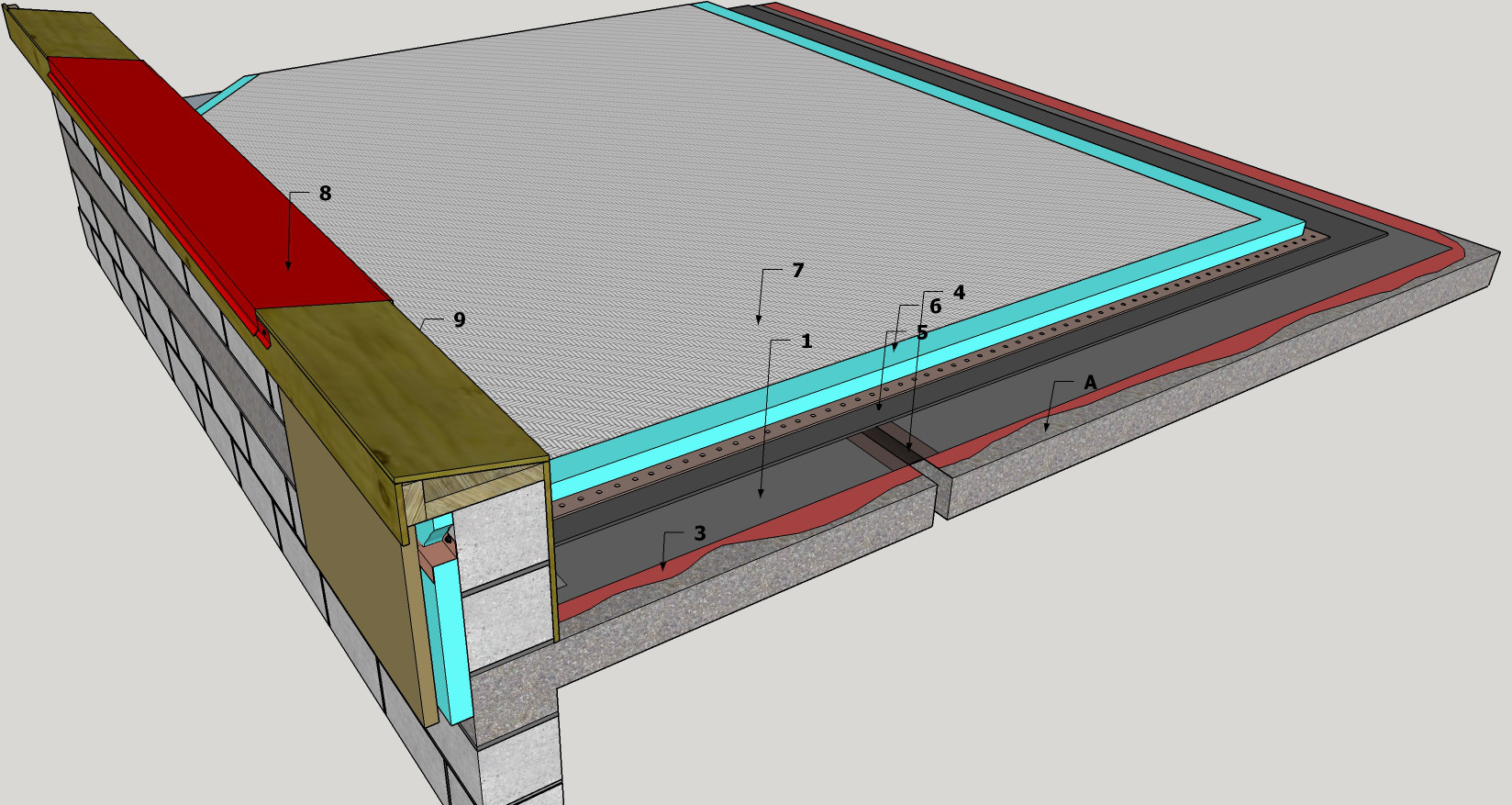Click the callout label letter A
Screen dimensions: 1512x805
(1089, 383)
